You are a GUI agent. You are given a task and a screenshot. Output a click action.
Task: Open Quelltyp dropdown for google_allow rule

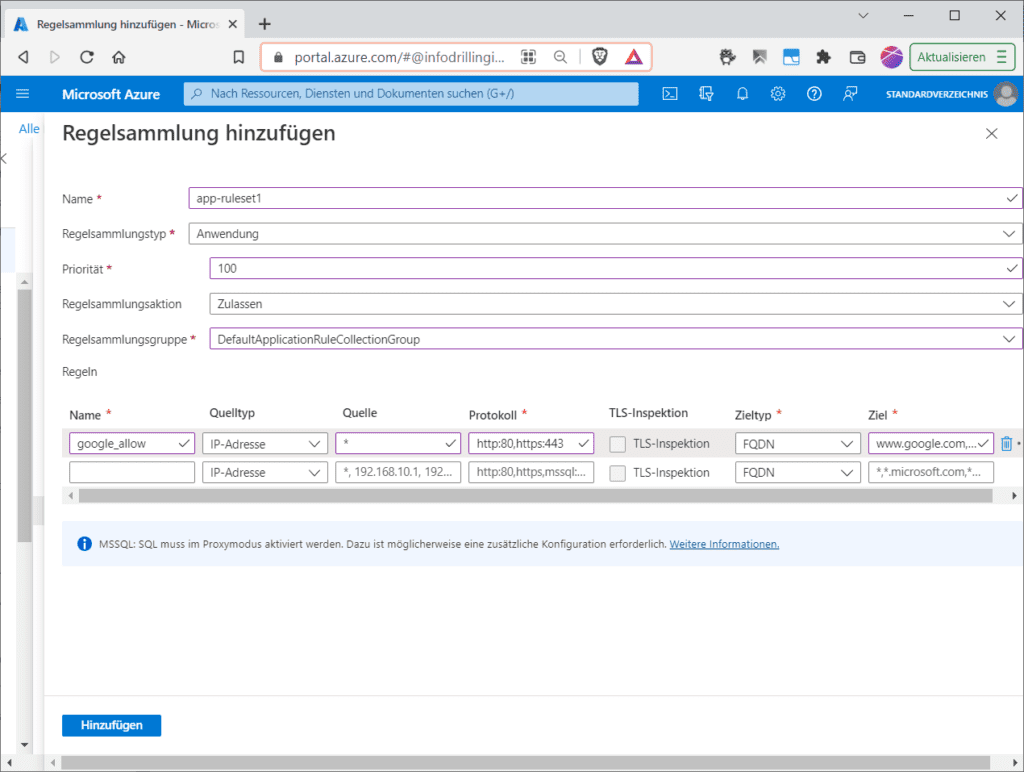264,443
